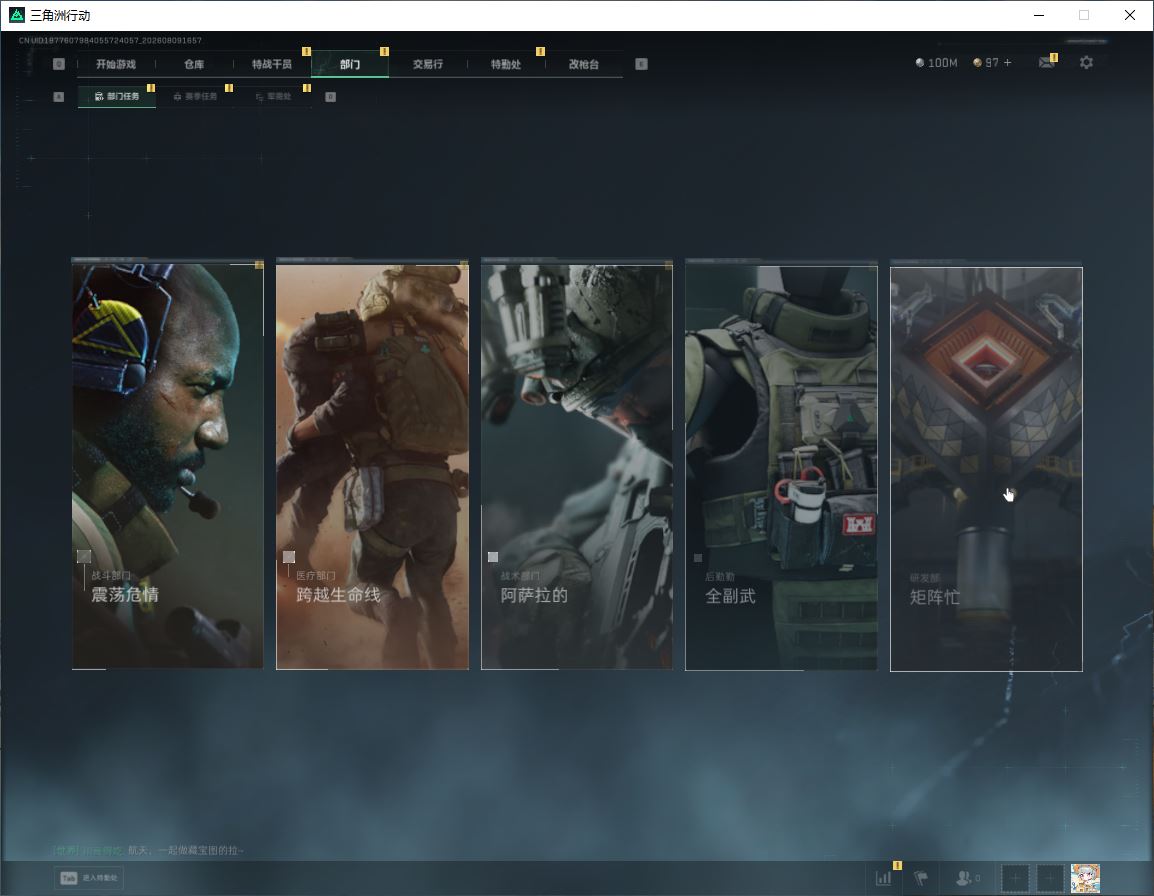The image size is (1154, 896).
Task: Click the E key hint right of 改枪台
Action: point(641,64)
